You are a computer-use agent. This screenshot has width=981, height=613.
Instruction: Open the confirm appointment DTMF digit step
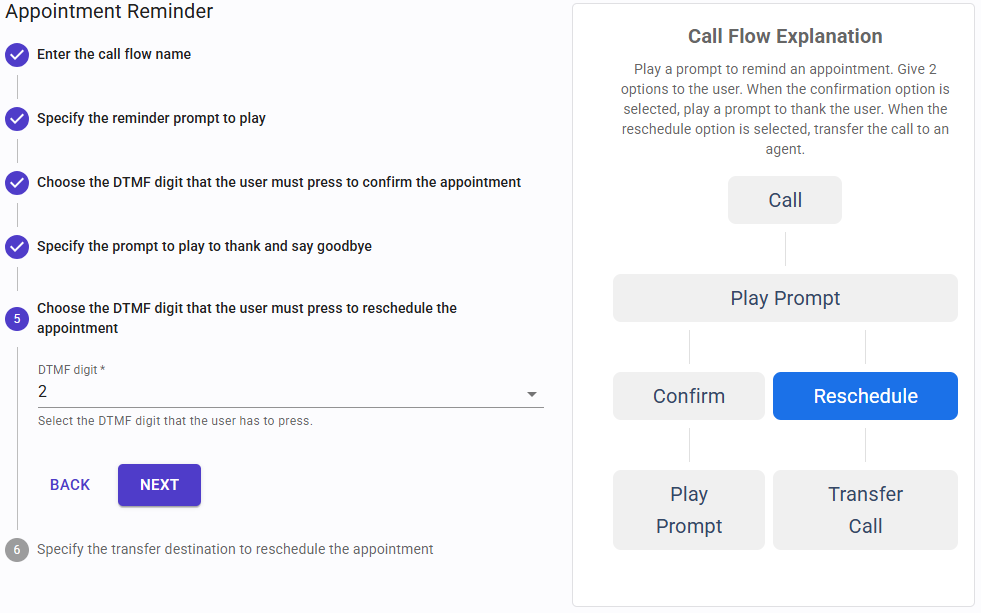pyautogui.click(x=279, y=182)
